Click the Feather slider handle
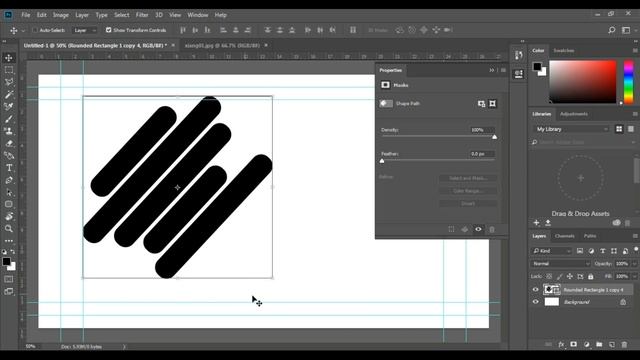640x360 pixels. (382, 161)
